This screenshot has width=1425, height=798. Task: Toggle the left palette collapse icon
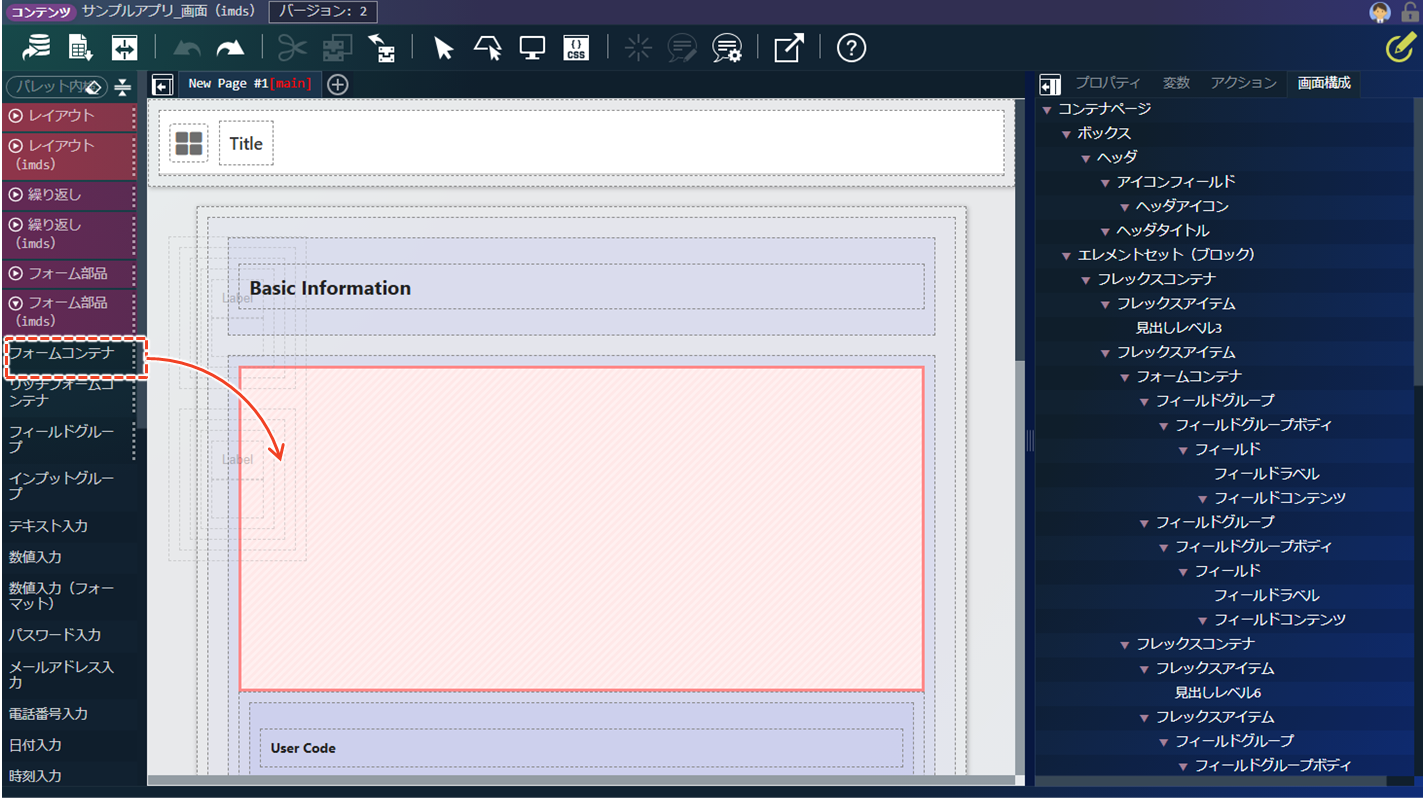[x=162, y=85]
